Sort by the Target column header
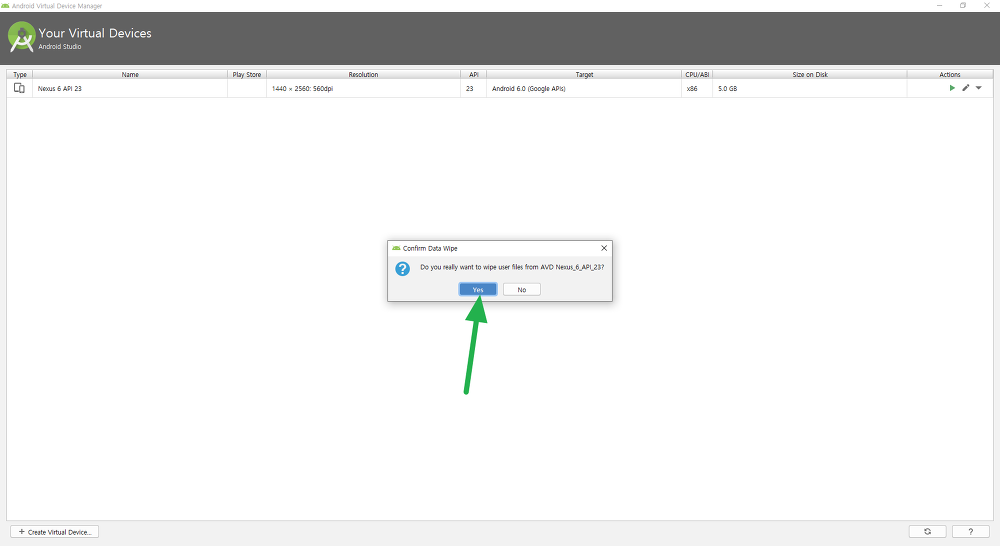The width and height of the screenshot is (1000, 546). (x=584, y=75)
